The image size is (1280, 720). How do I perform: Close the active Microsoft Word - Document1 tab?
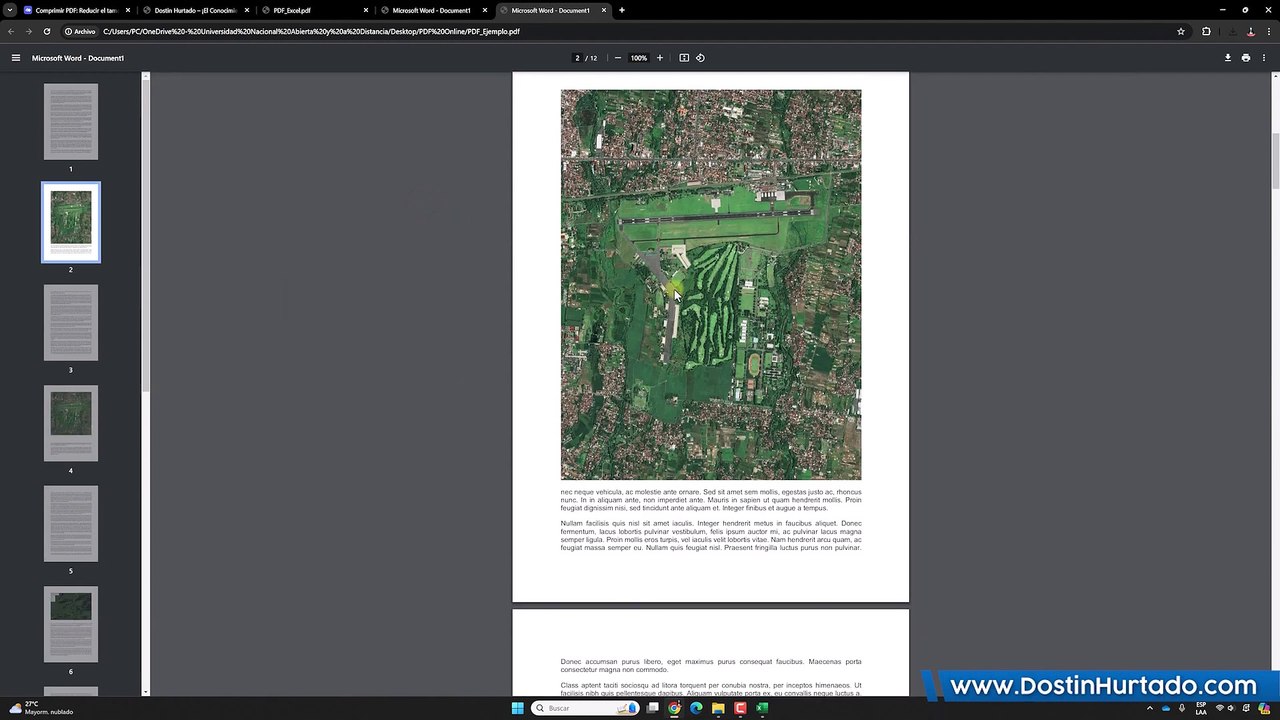[604, 10]
